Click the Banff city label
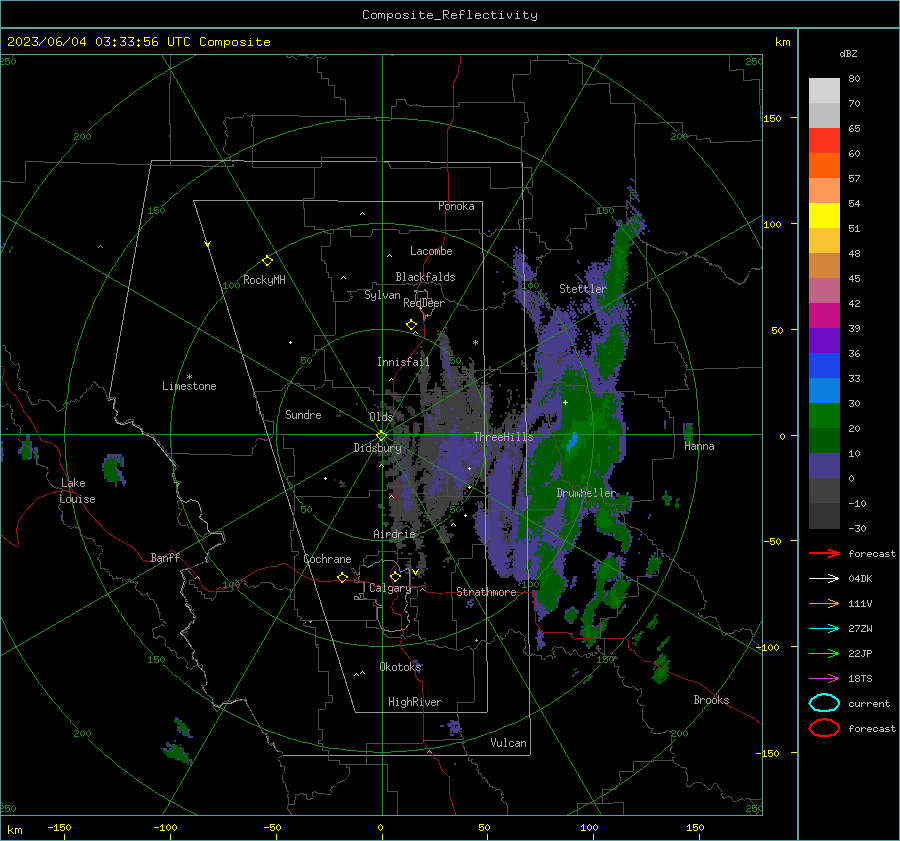The image size is (900, 841). click(165, 557)
